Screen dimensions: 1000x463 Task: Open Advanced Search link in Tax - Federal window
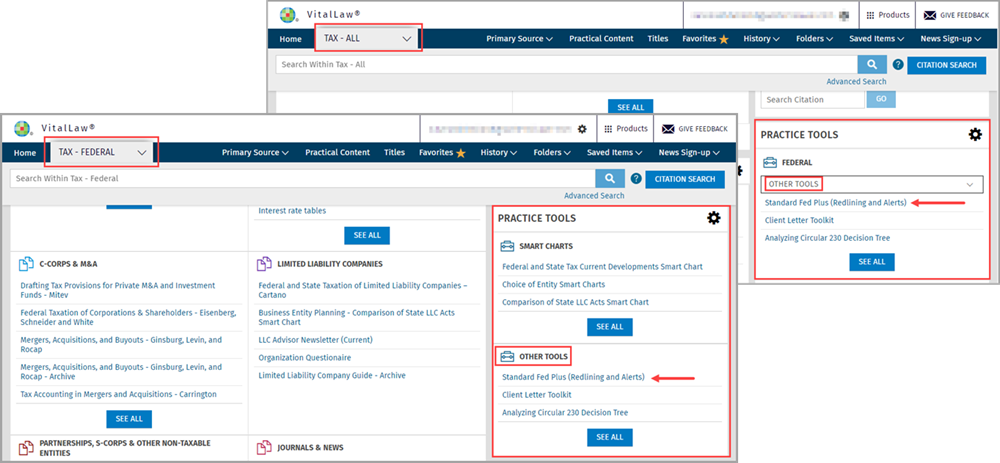594,196
